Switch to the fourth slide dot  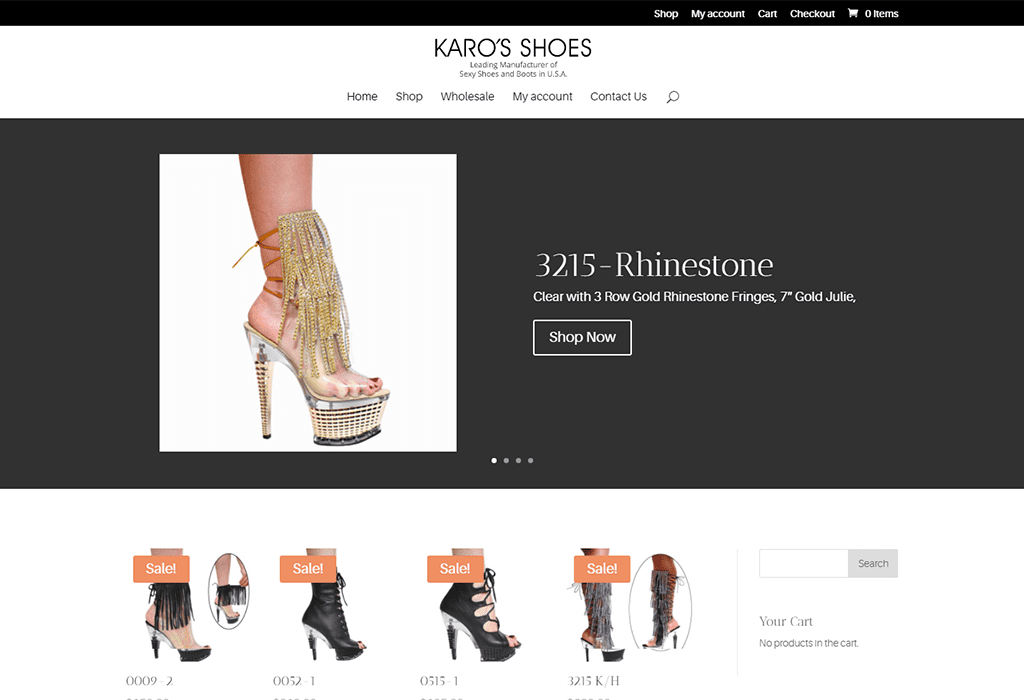pos(530,460)
